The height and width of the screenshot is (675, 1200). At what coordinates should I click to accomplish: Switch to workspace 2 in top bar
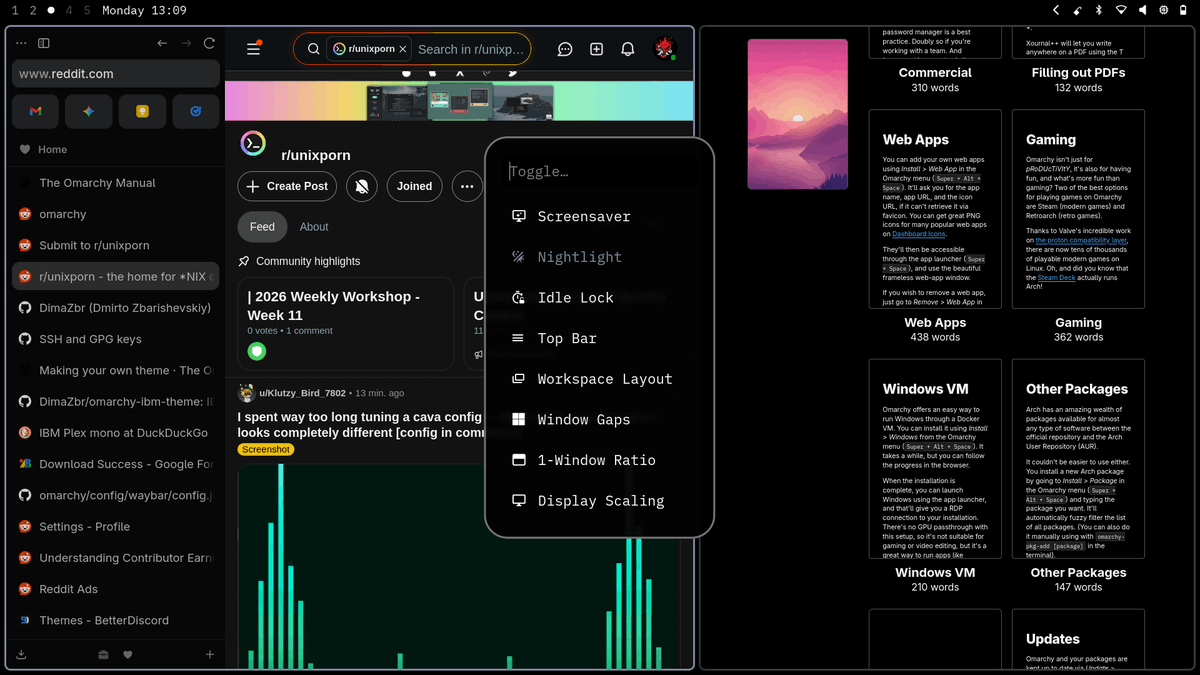point(33,10)
